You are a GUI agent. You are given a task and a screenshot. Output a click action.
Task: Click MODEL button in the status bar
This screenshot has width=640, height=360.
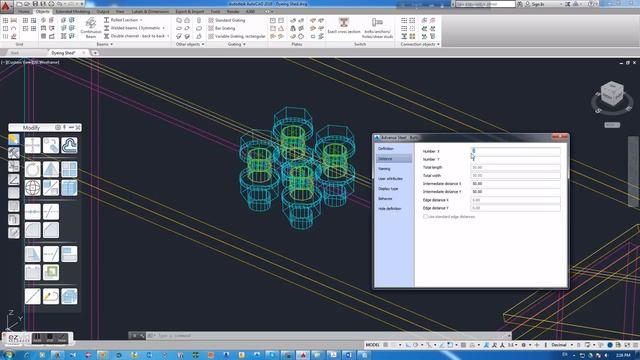[372, 345]
